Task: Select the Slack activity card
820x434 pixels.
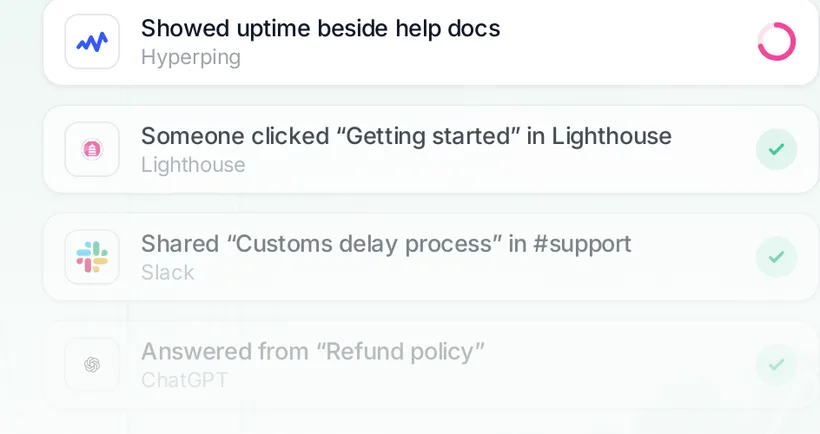Action: [430, 257]
